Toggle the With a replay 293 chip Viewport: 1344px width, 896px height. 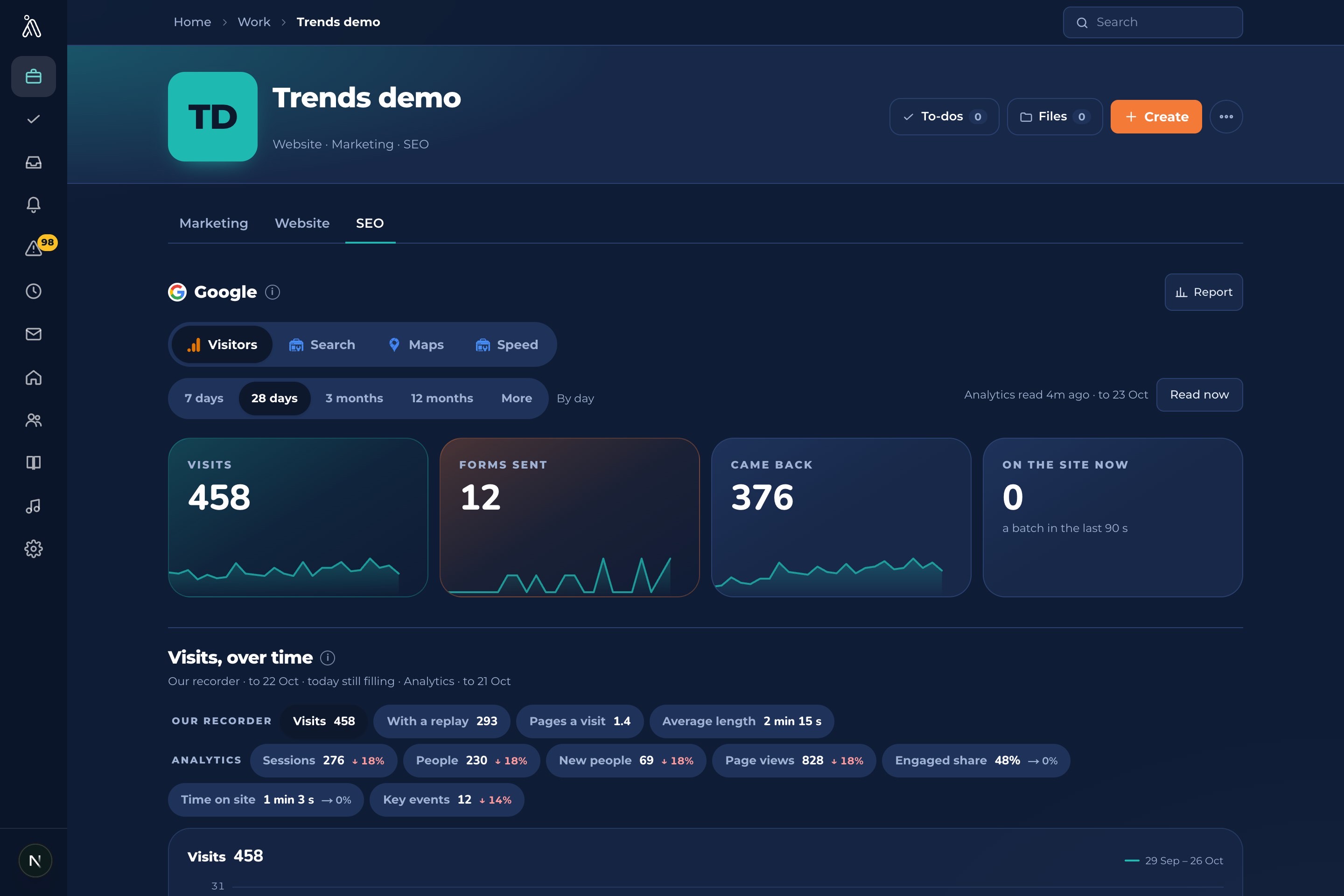[442, 721]
